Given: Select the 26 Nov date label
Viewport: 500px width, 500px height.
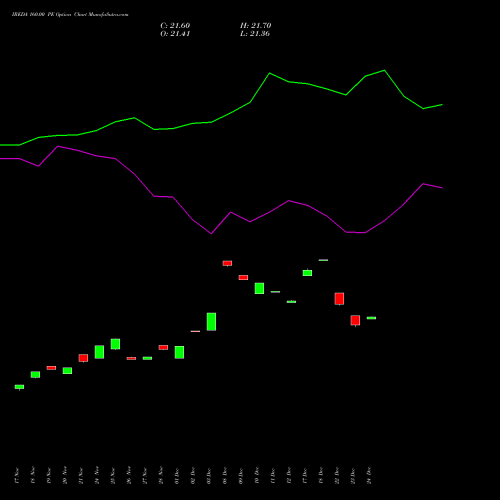Looking at the screenshot, I should click(x=129, y=476).
